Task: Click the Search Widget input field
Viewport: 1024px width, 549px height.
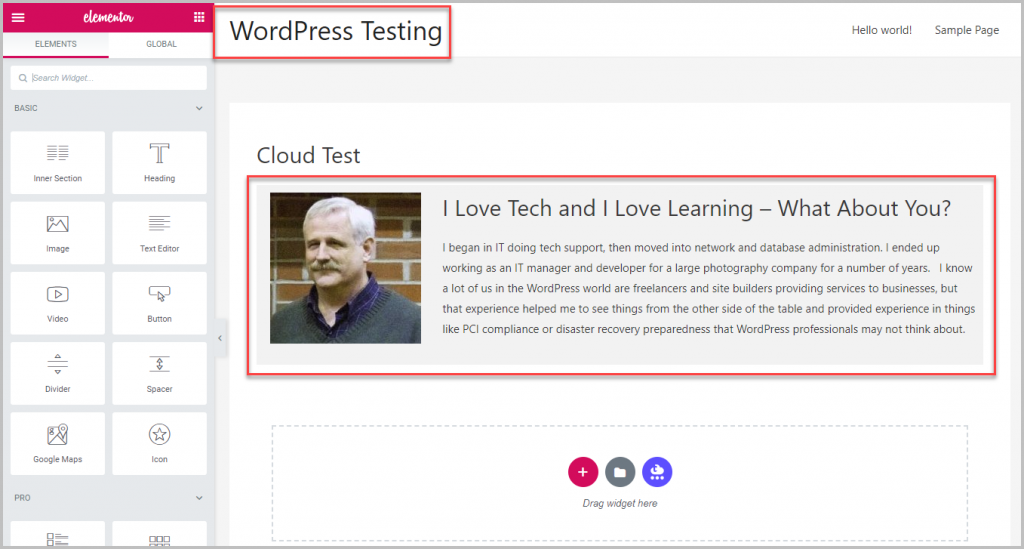Action: tap(108, 78)
